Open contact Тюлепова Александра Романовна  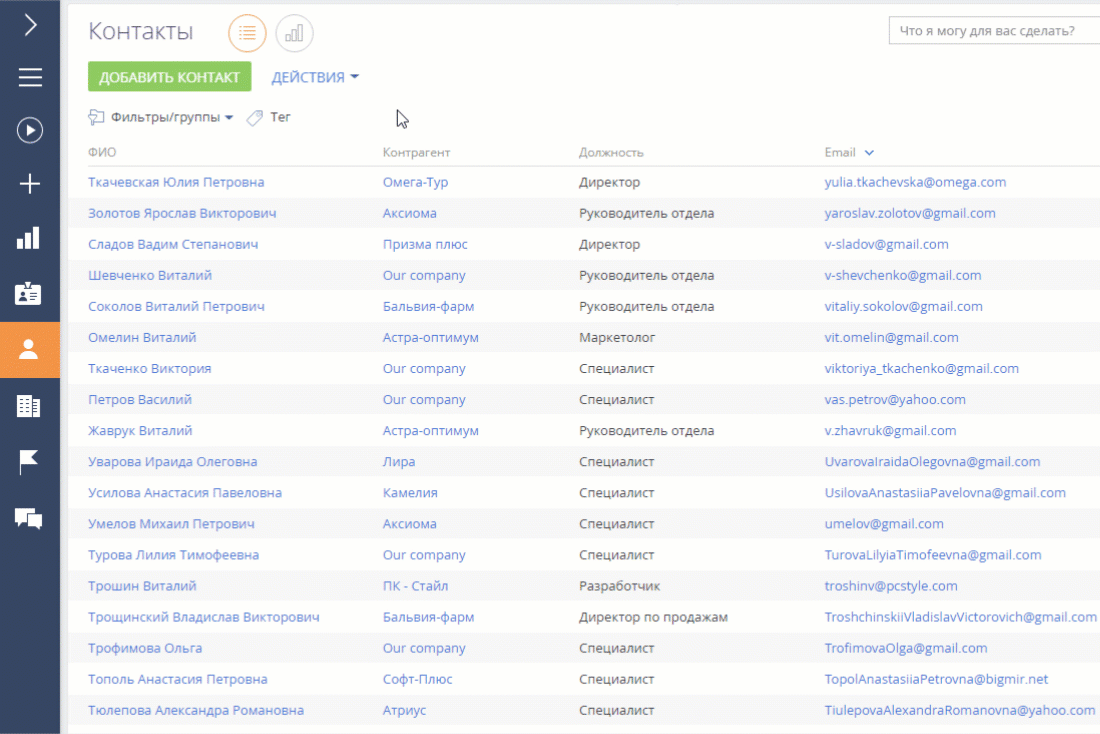click(x=196, y=710)
